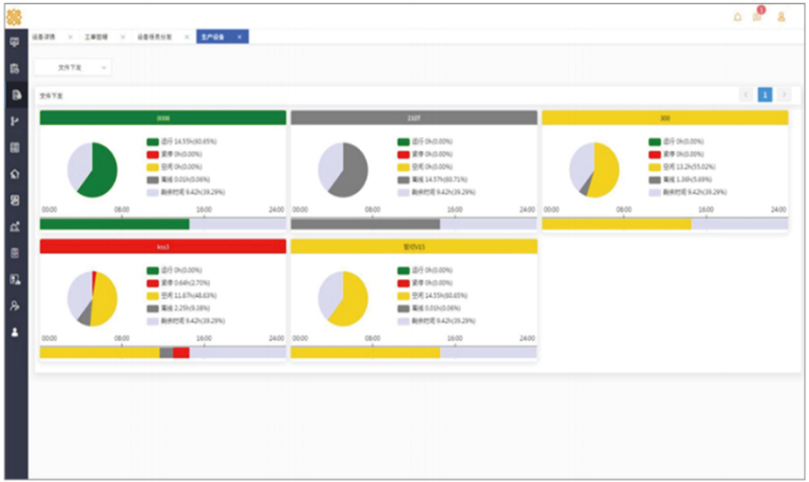Click red legend swatch in 0008 card
This screenshot has height=482, width=809.
(x=153, y=154)
